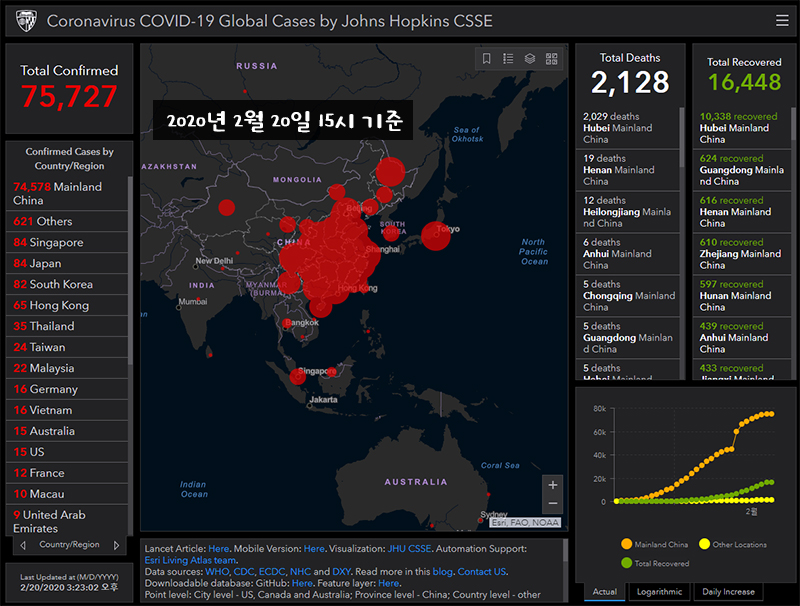Click the Total Recovered list scrollbar
The width and height of the screenshot is (800, 606).
(x=793, y=123)
